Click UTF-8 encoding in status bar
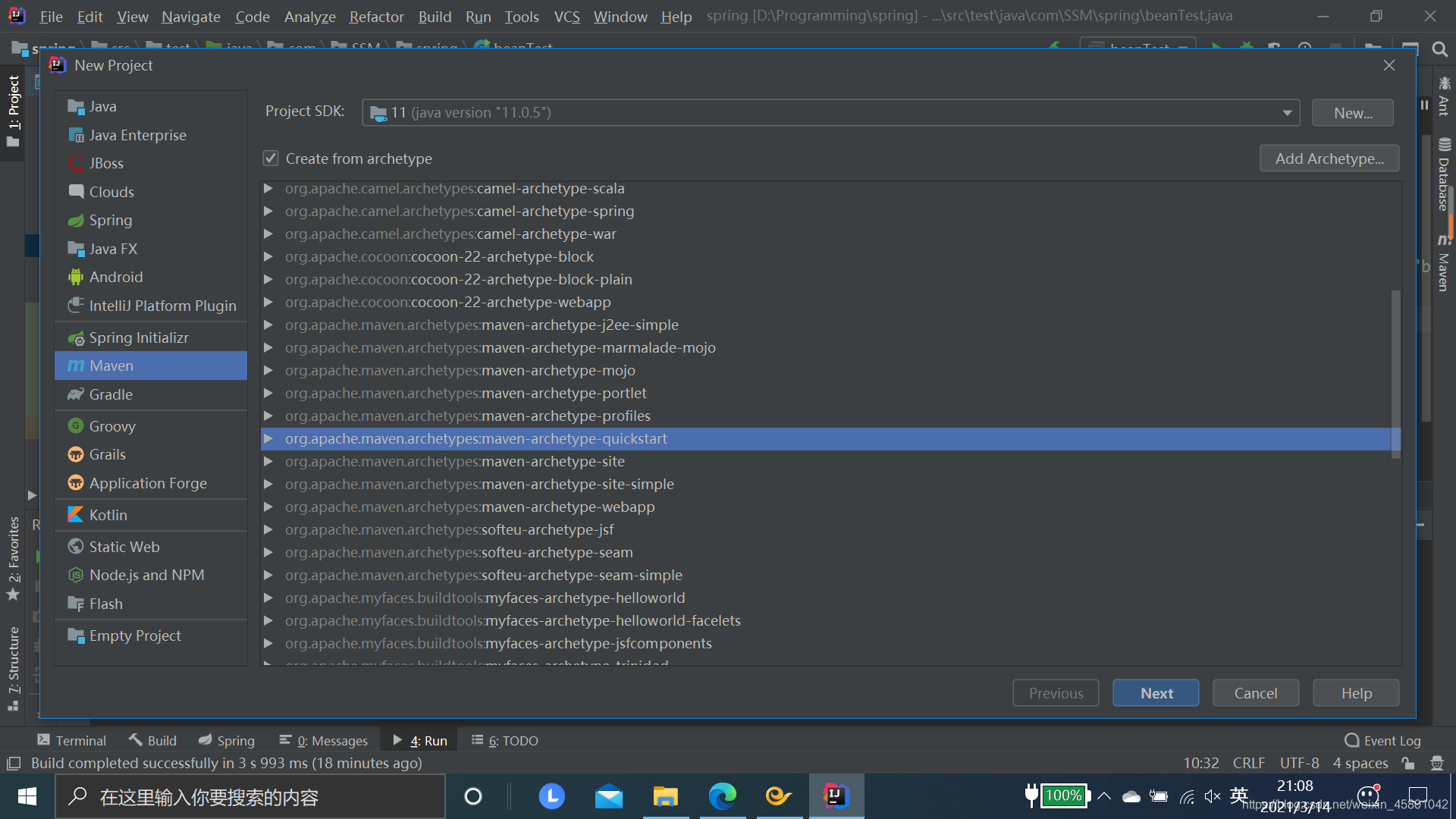Viewport: 1456px width, 819px height. 1299,763
